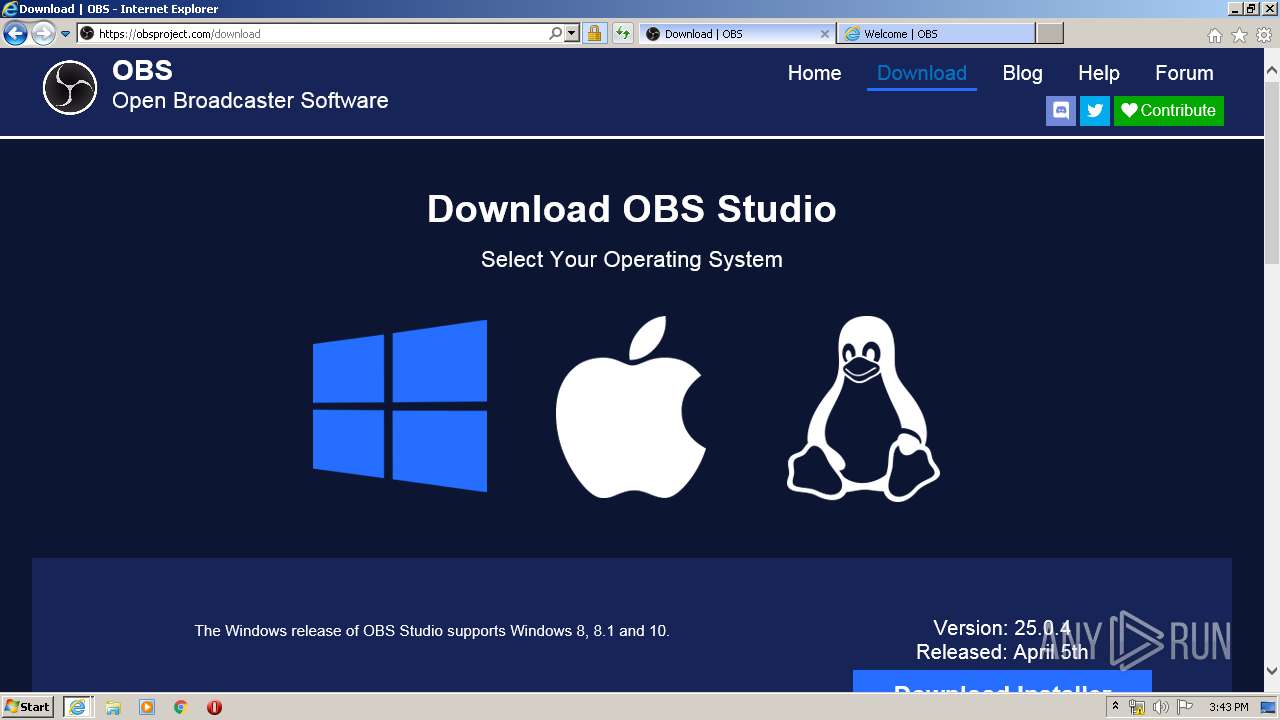Click the browser Forward button
The image size is (1280, 720).
click(x=42, y=33)
